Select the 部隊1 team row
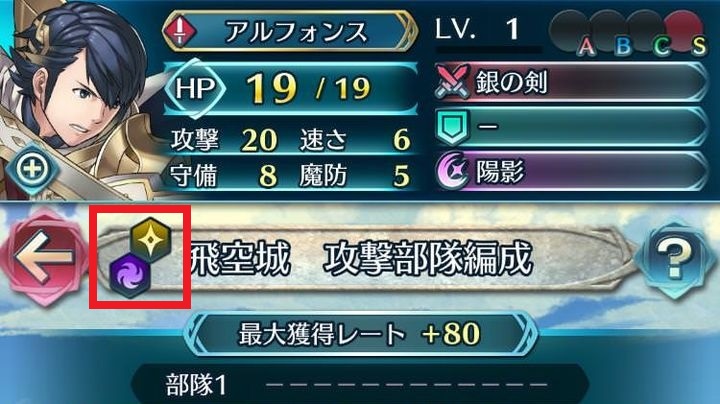This screenshot has height=404, width=720. click(360, 385)
